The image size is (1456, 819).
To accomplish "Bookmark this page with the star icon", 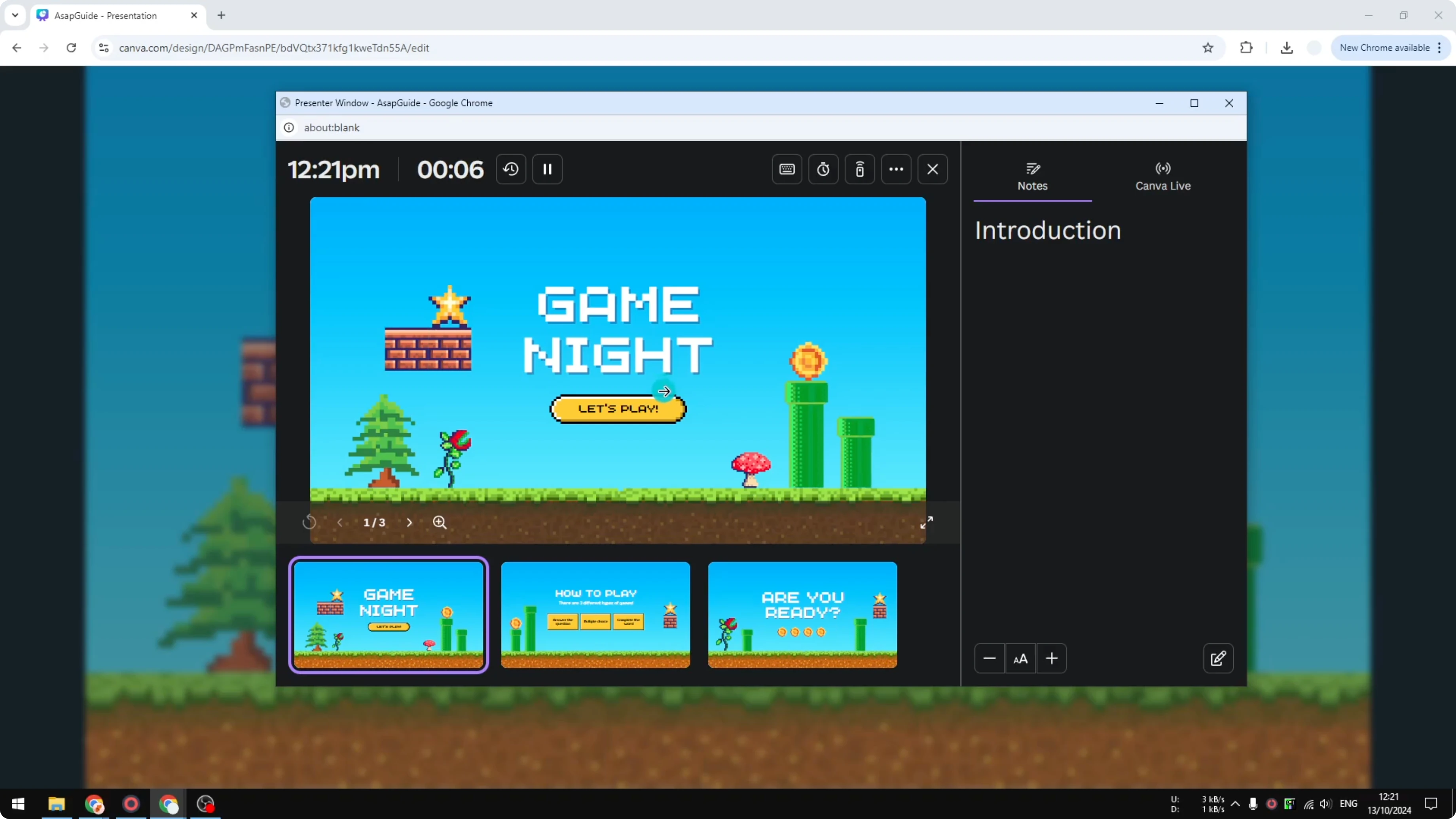I will coord(1207,48).
